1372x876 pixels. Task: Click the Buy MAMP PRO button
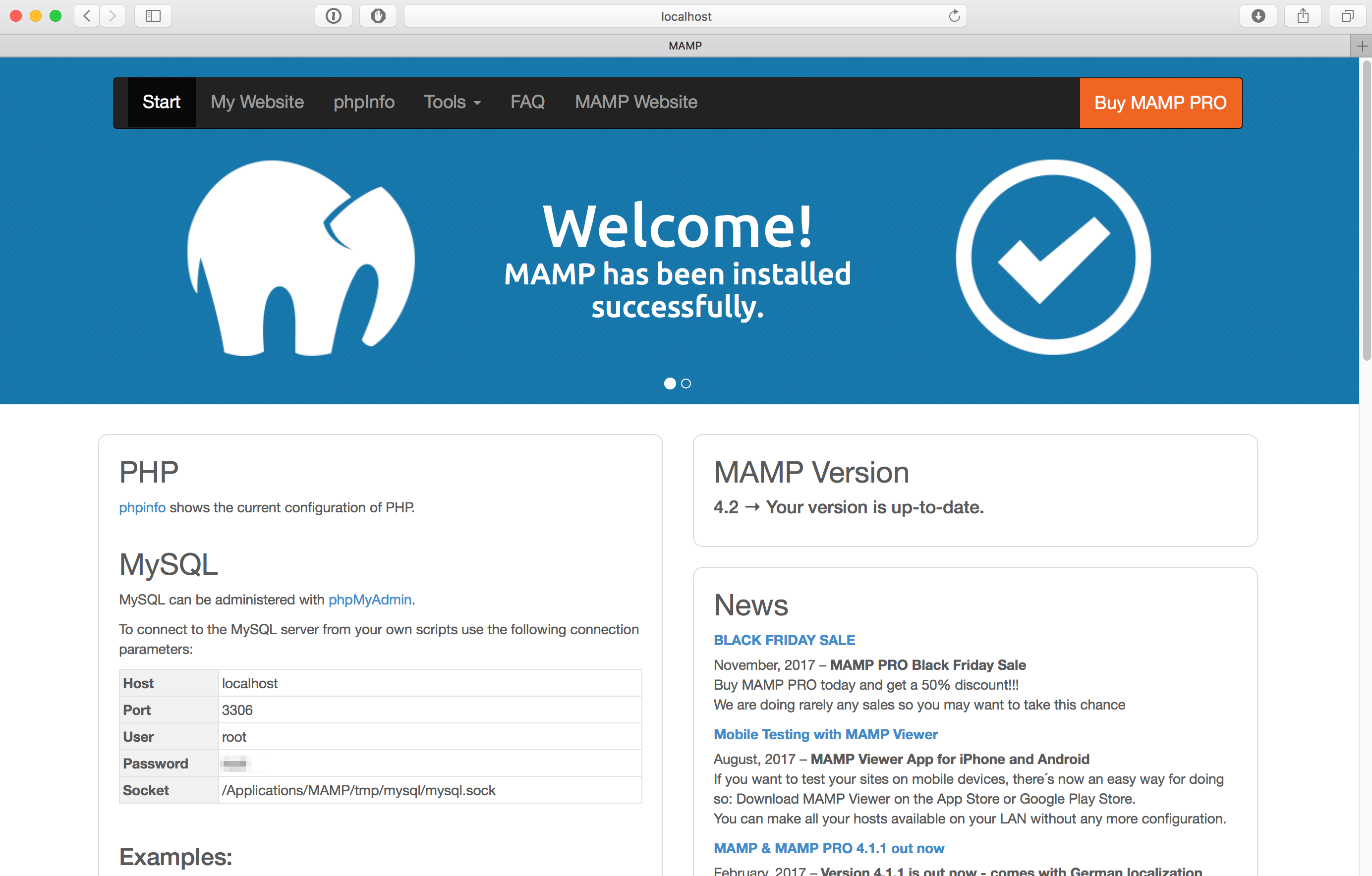coord(1161,103)
